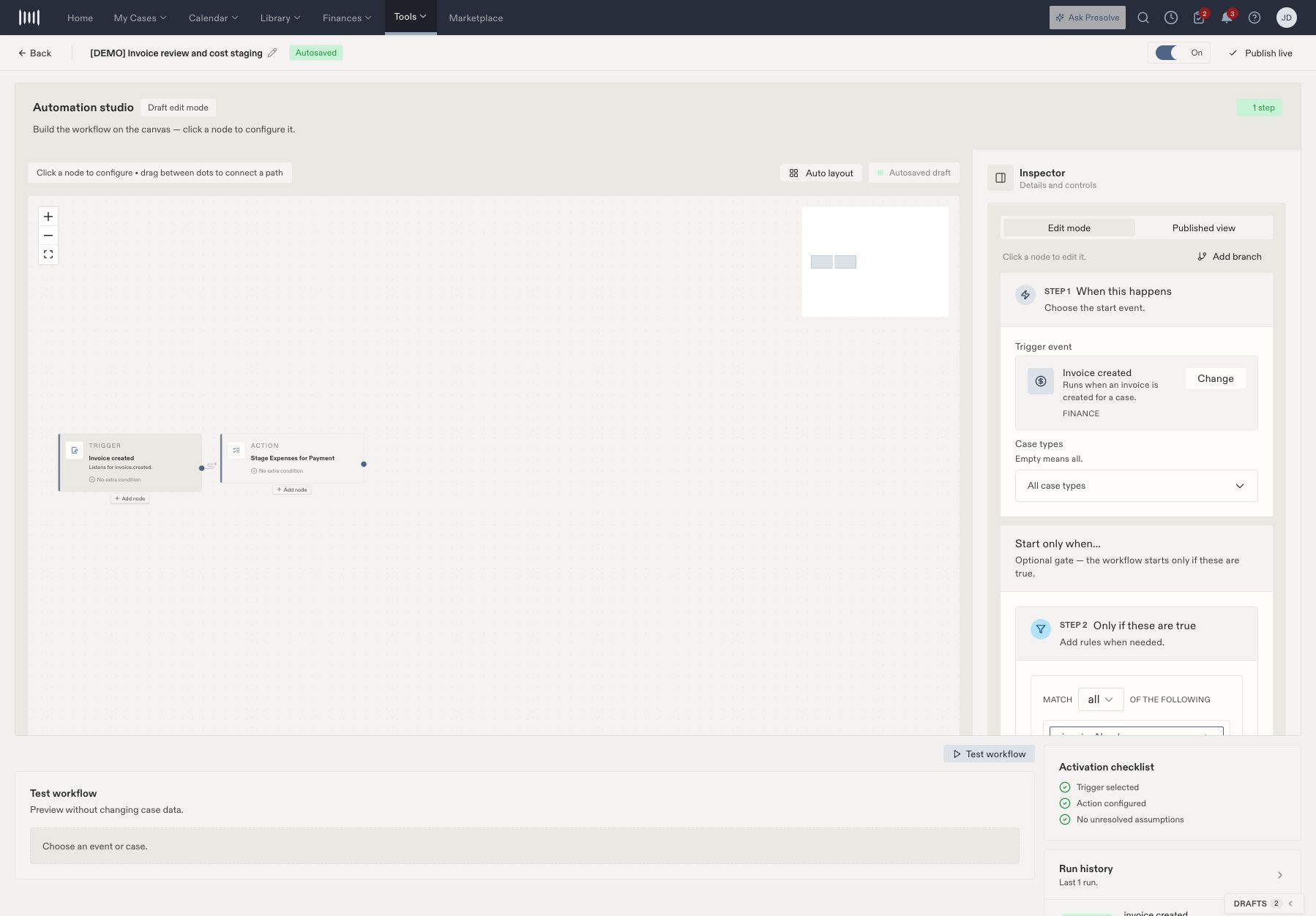
Task: Open the All case types dropdown
Action: coord(1136,486)
